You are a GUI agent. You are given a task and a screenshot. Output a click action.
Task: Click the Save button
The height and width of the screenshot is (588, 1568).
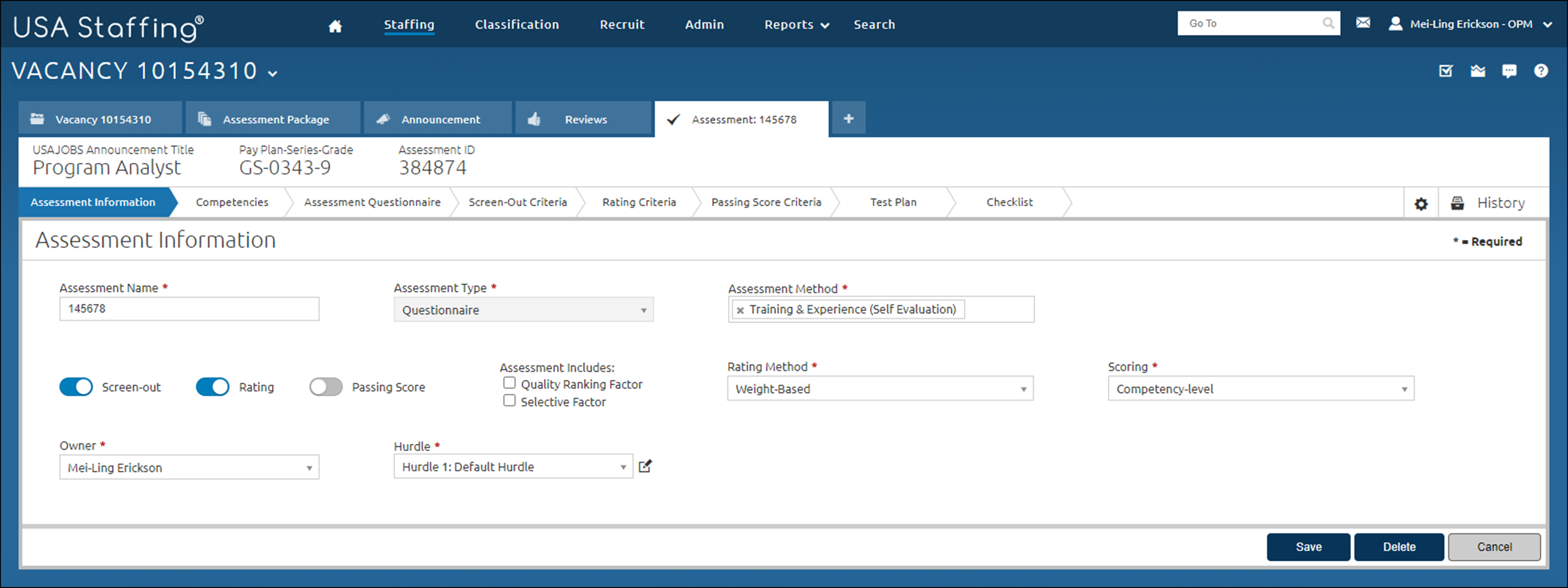(1308, 546)
